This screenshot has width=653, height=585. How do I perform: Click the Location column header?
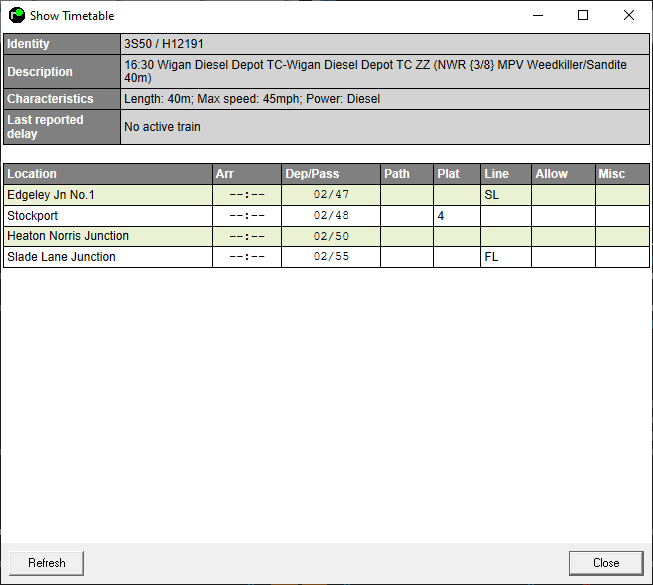tap(108, 174)
